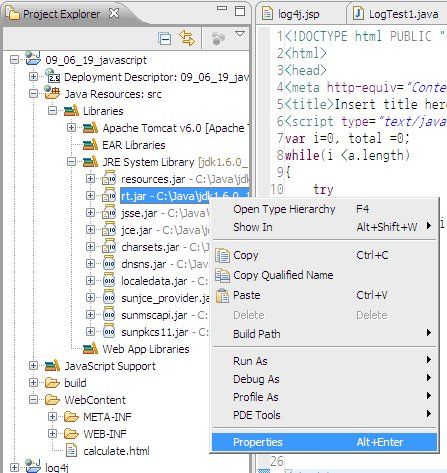Click the Libraries books icon
This screenshot has height=473, width=447.
tap(71, 110)
